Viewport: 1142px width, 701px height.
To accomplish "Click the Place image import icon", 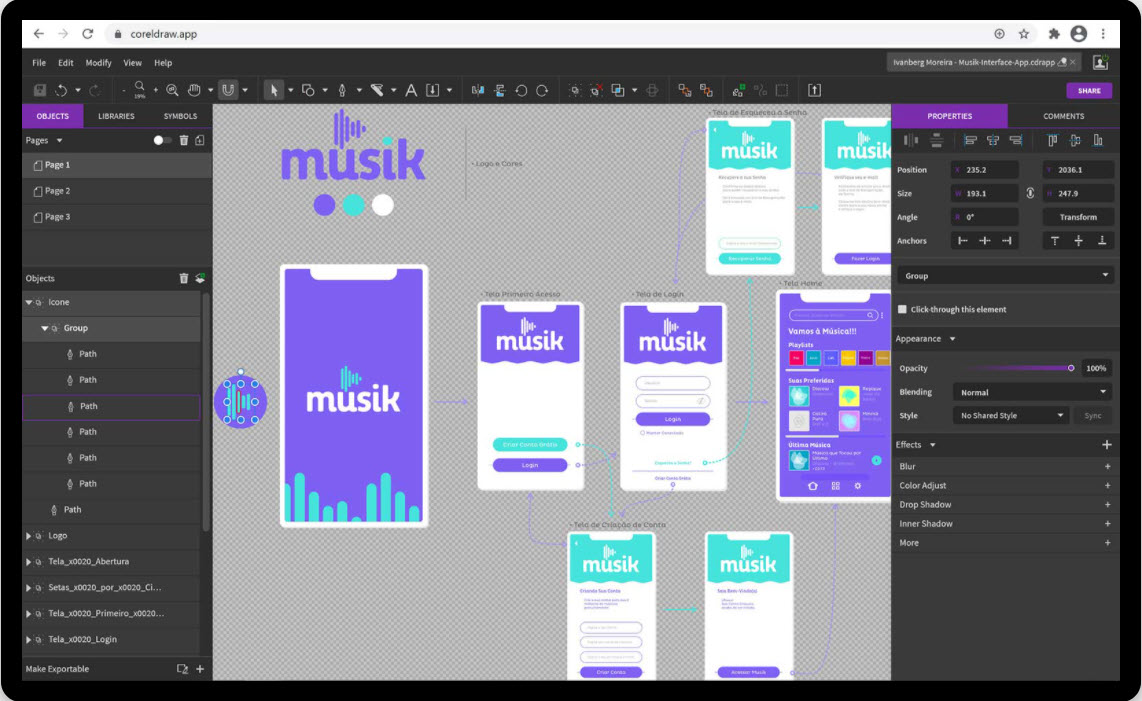I will coord(433,90).
